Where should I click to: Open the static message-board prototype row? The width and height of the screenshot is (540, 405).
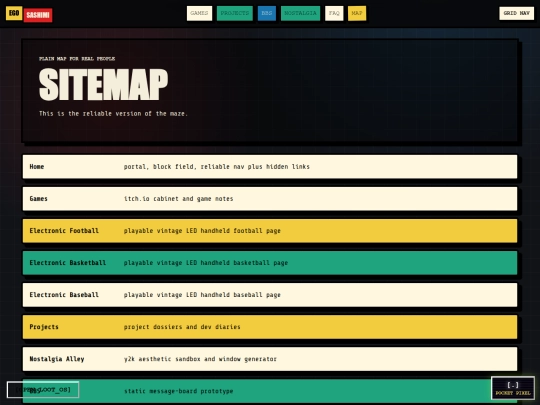point(270,391)
